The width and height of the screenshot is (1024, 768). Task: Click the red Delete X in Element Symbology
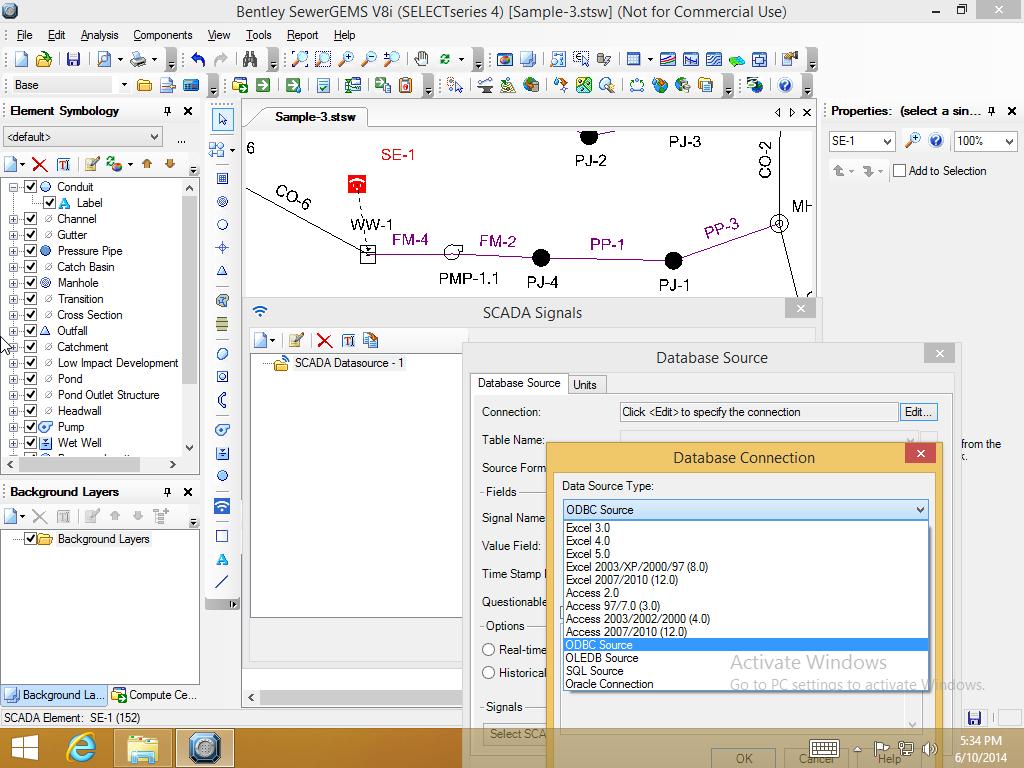click(x=40, y=165)
